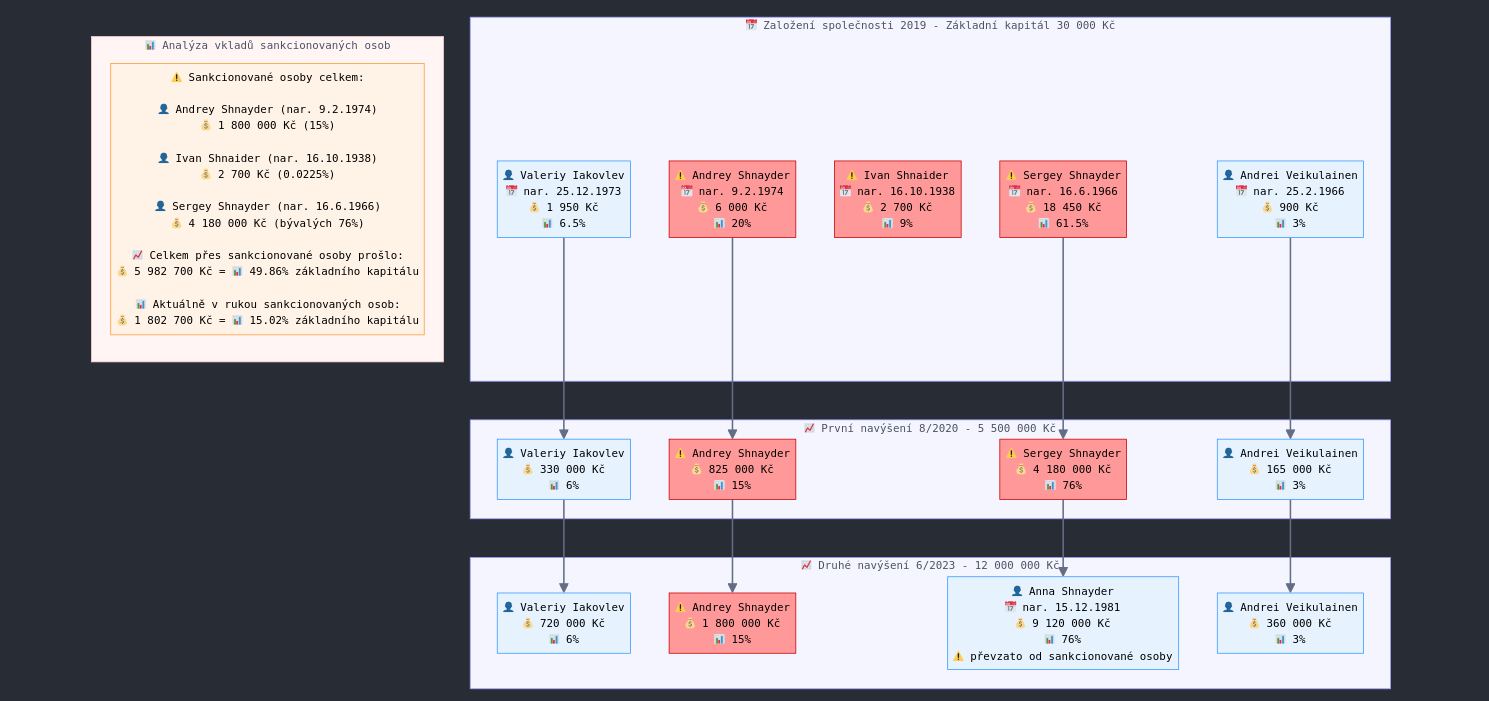Screen dimensions: 1489x701
Task: Click the warning icon beside Sankcionované osoby celkem
Action: 176,78
